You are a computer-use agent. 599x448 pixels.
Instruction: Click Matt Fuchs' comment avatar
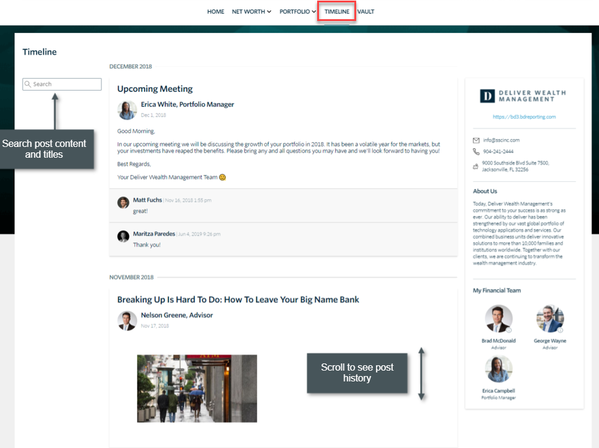coord(123,202)
